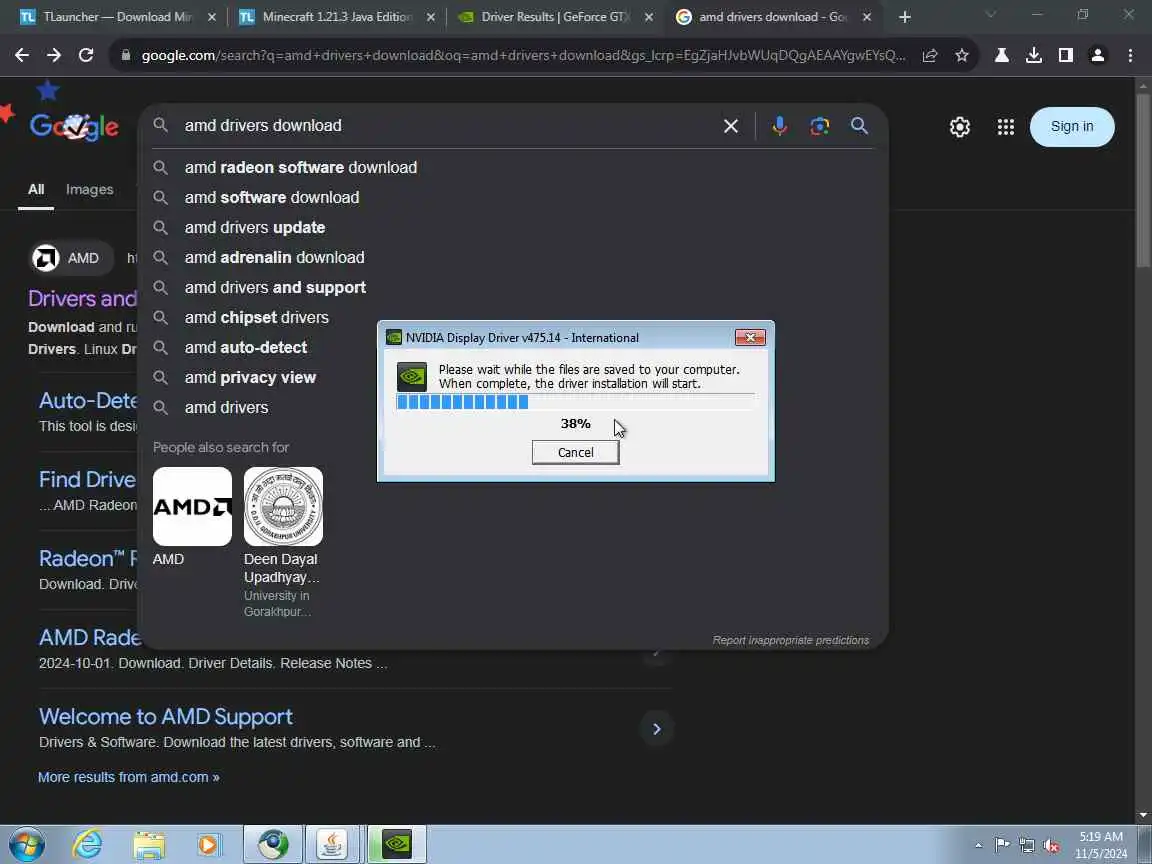Show hidden tray icons arrow
The image size is (1152, 864).
[978, 846]
